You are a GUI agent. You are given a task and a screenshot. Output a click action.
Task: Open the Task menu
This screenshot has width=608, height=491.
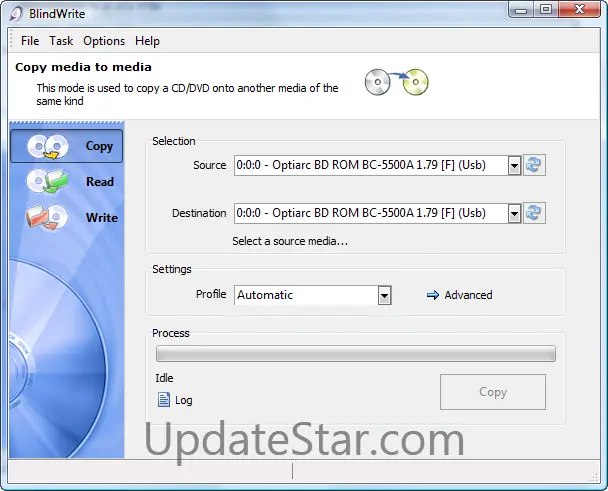tap(61, 41)
